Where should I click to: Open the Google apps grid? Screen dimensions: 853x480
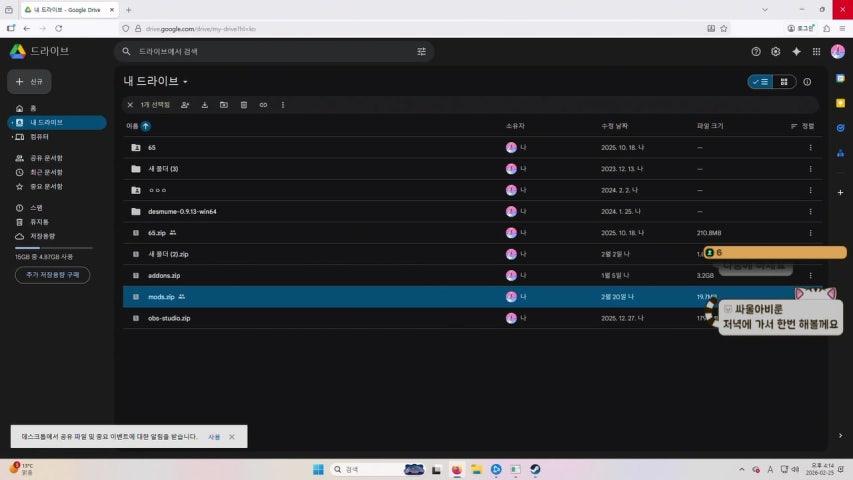point(817,51)
